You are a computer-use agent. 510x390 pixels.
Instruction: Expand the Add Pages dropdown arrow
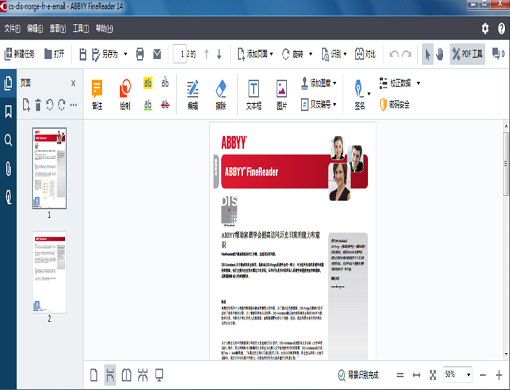(271, 54)
